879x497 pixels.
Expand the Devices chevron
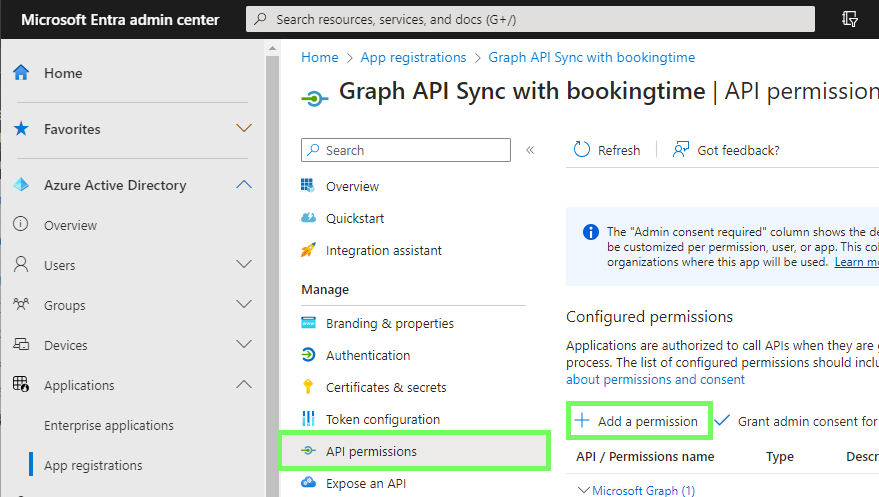[244, 344]
